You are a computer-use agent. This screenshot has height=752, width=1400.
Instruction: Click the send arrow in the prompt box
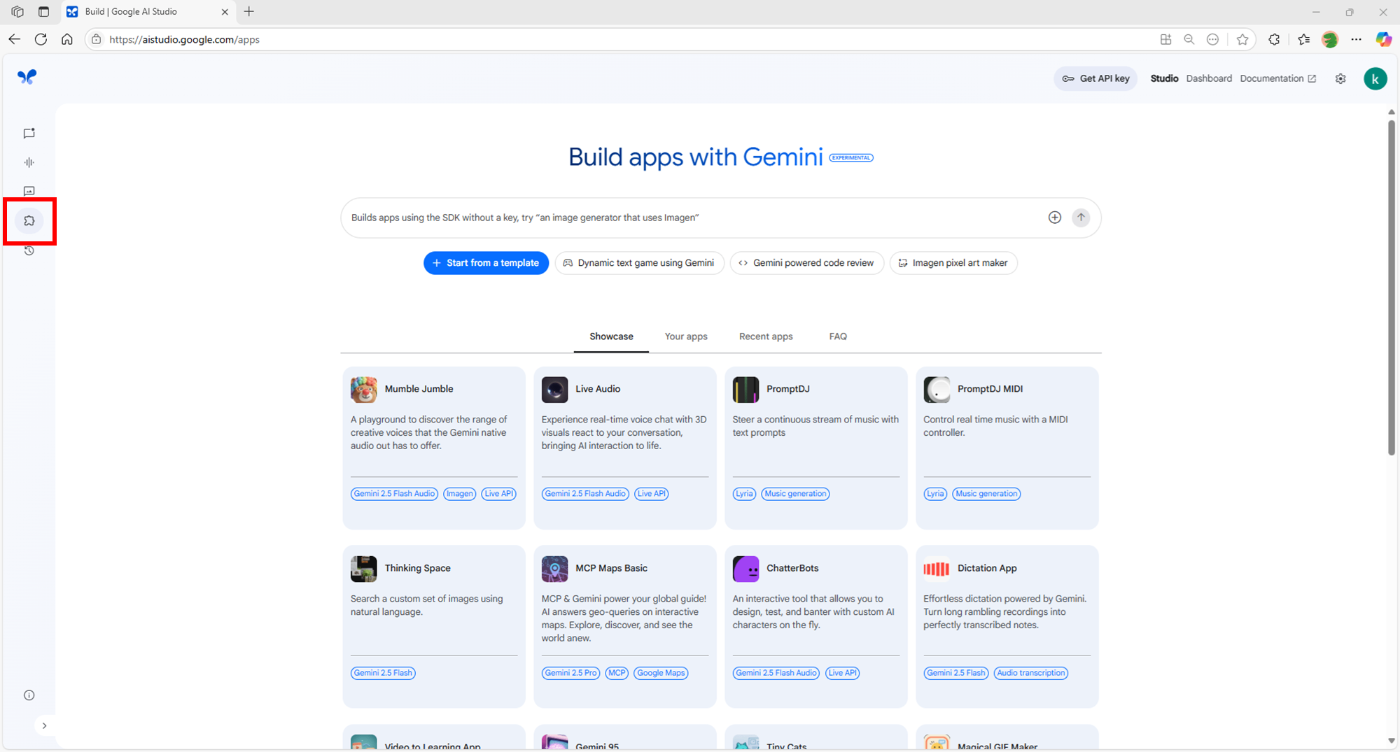pyautogui.click(x=1080, y=217)
